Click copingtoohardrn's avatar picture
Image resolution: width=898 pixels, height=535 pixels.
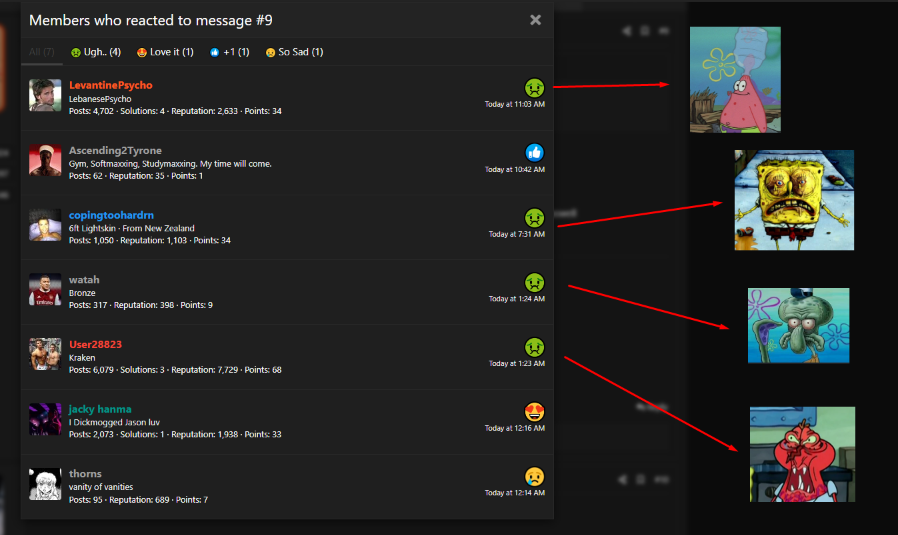click(45, 225)
